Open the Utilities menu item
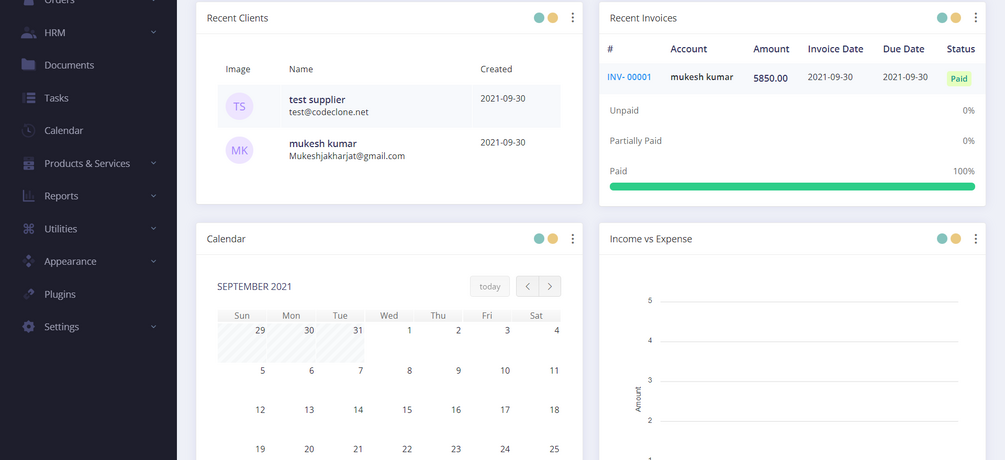This screenshot has width=1005, height=460. pos(61,229)
